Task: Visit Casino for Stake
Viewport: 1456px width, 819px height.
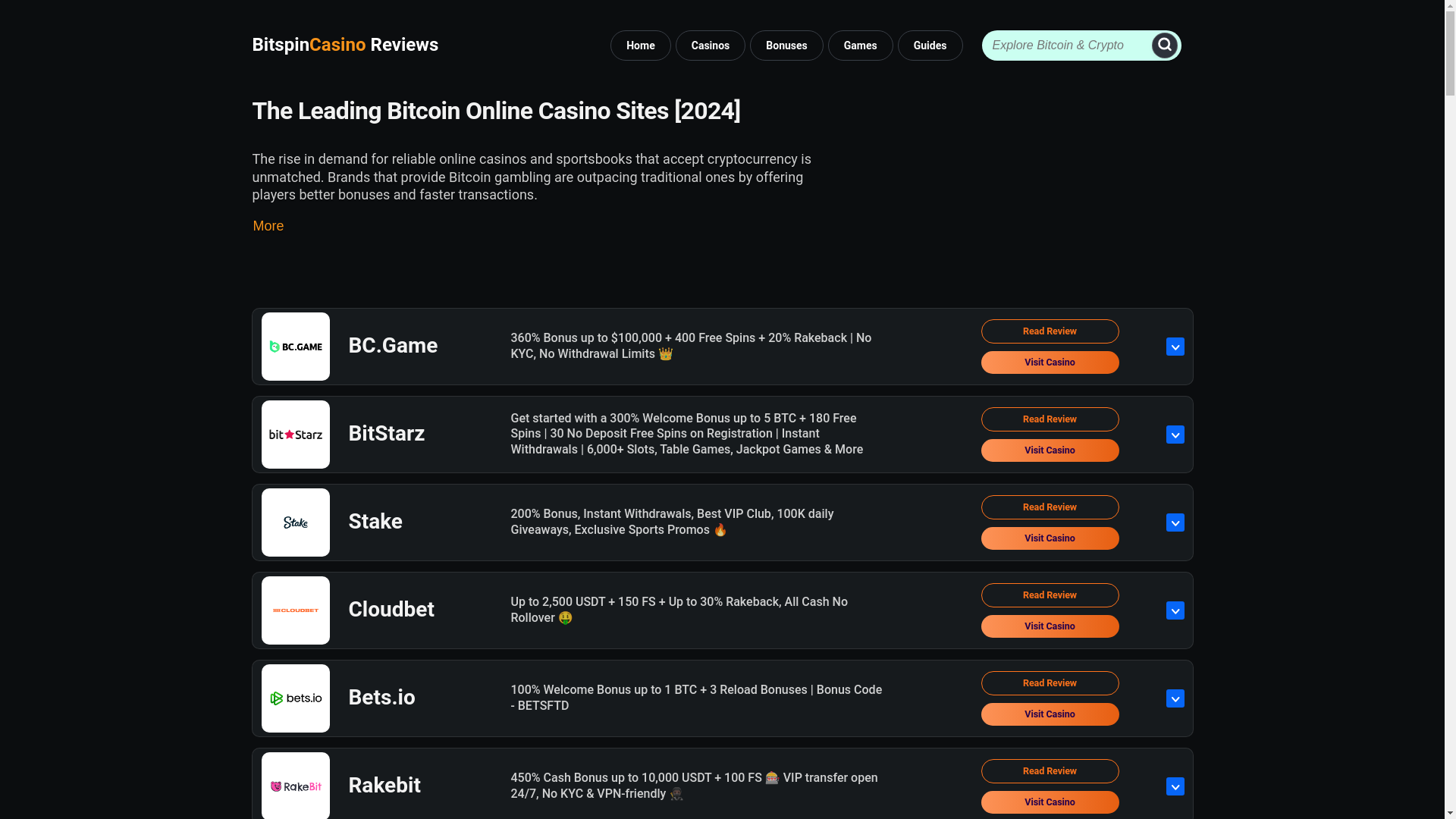Action: (x=1050, y=538)
